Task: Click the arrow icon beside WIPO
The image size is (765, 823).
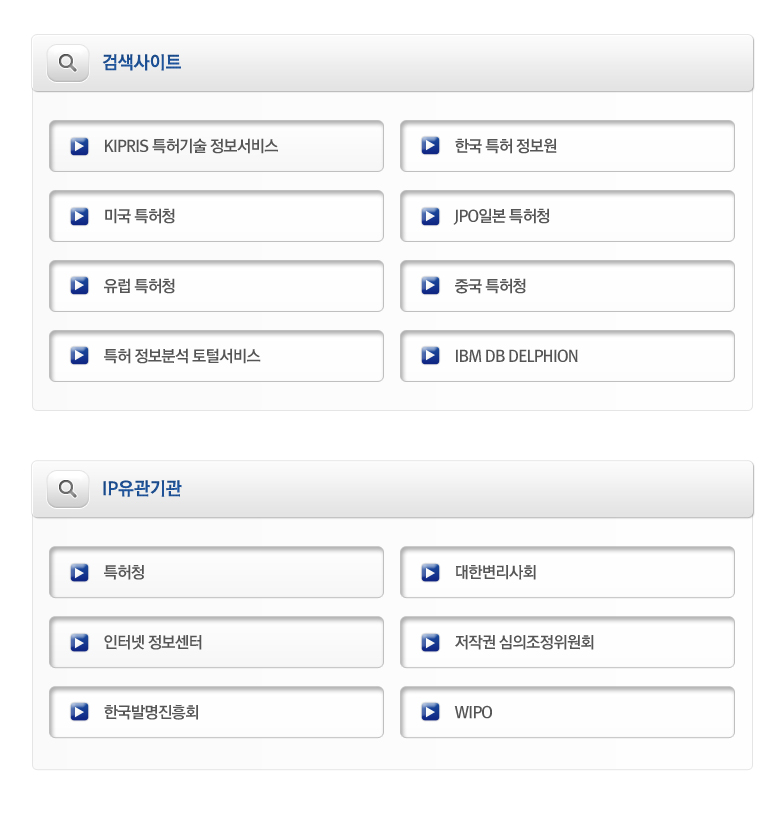Action: coord(431,712)
